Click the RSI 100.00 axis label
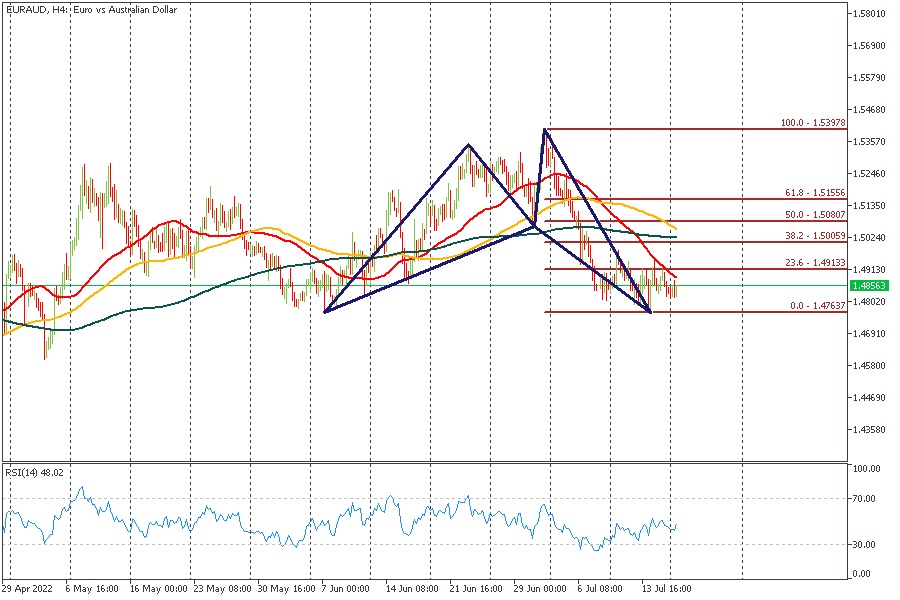The height and width of the screenshot is (600, 900). click(x=867, y=468)
